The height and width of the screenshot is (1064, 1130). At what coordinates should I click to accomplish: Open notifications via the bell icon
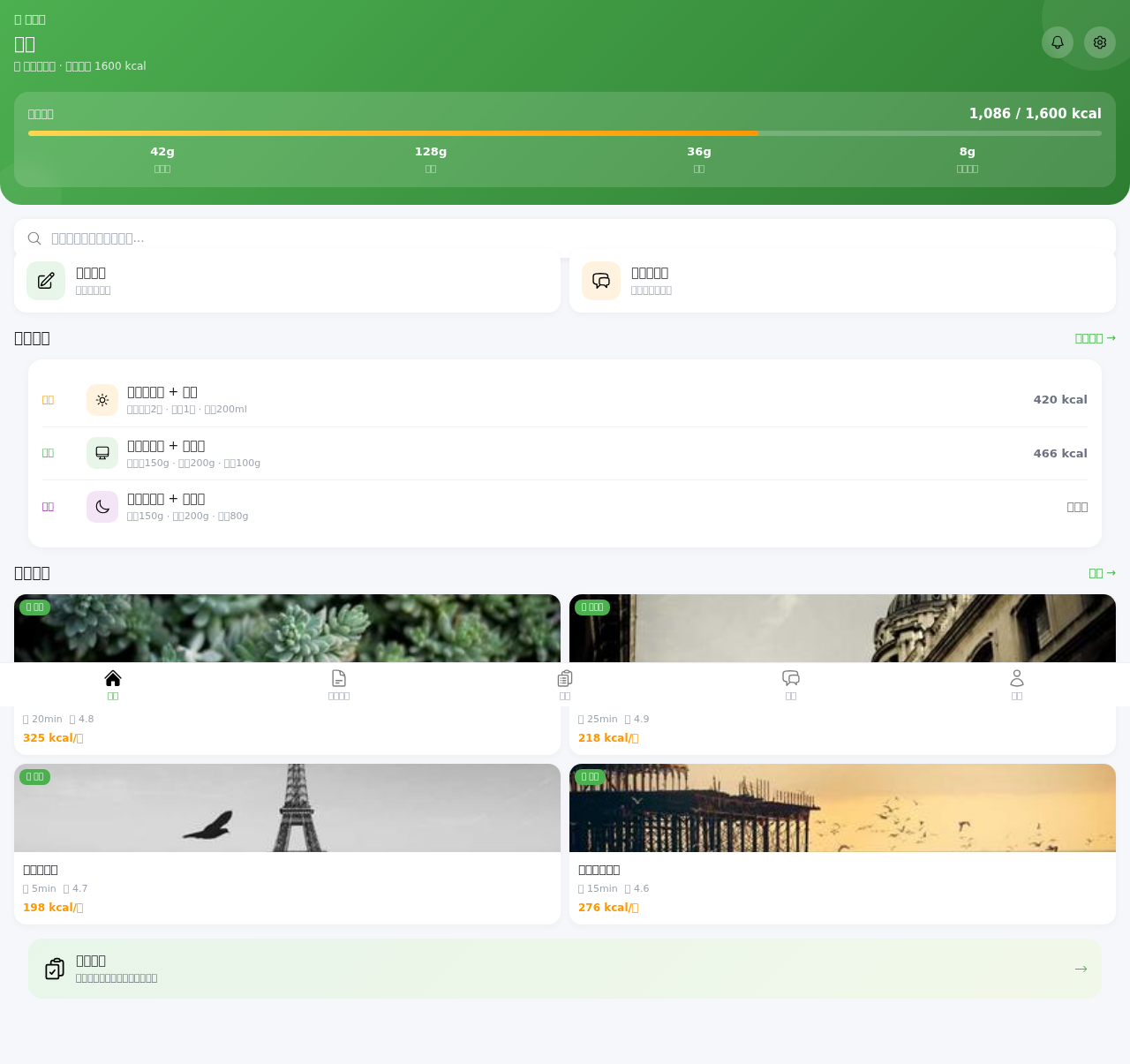click(1058, 42)
